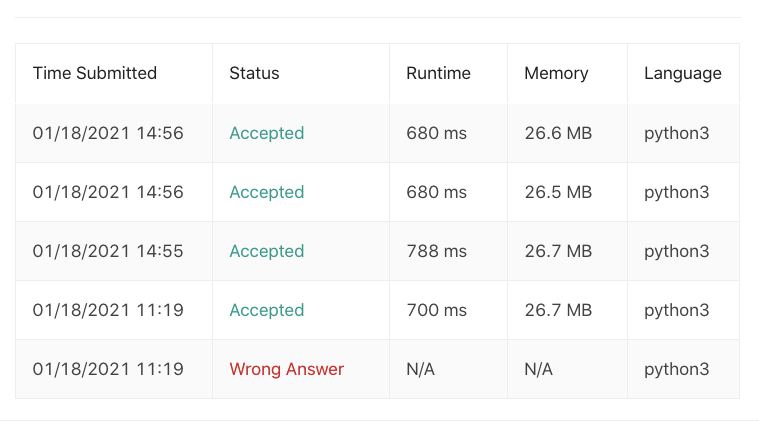Click python3 in the Wrong Answer row

click(x=676, y=369)
